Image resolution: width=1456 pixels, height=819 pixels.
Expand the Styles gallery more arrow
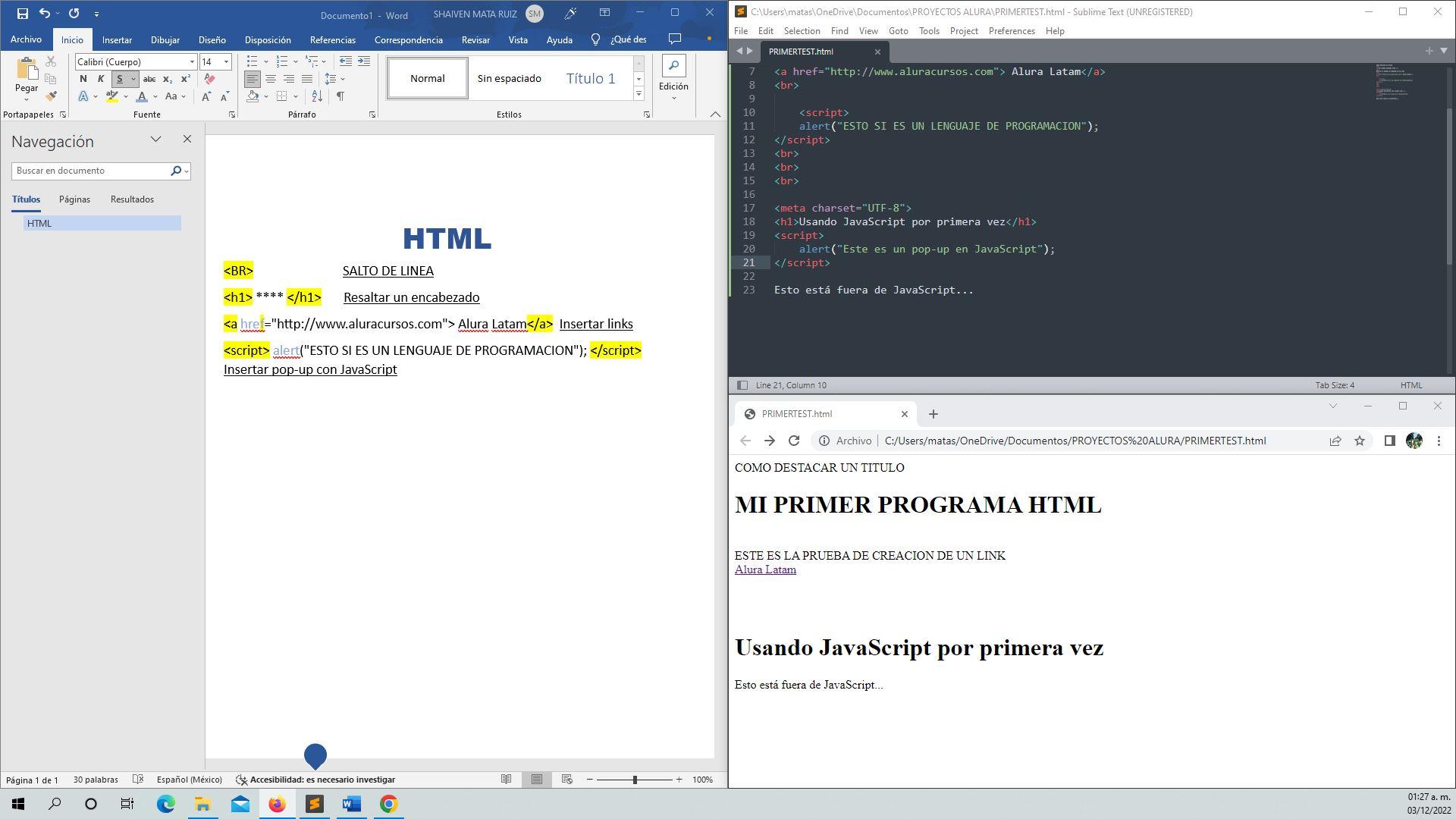[x=639, y=94]
